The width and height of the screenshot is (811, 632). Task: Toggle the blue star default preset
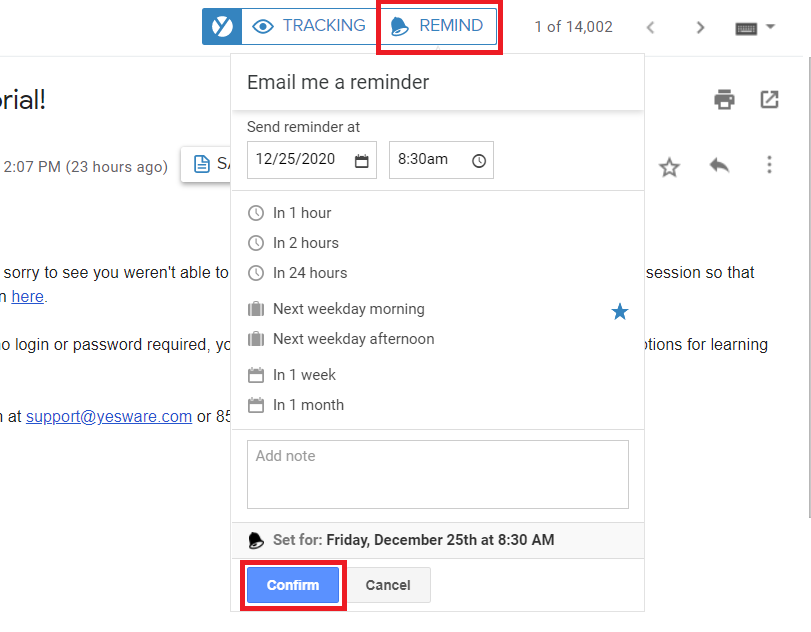click(620, 312)
